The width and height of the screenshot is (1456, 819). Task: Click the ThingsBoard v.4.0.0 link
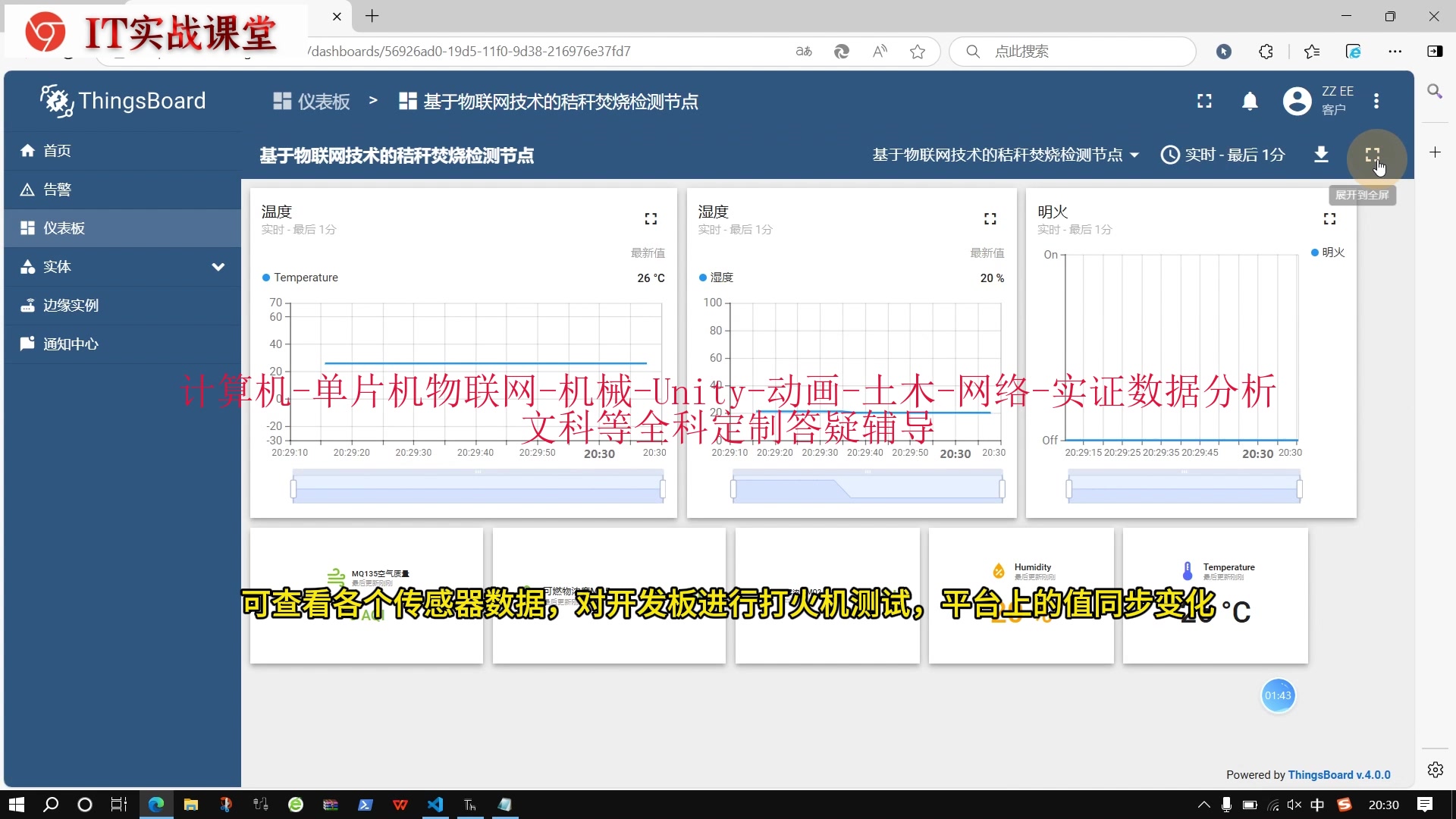coord(1338,774)
